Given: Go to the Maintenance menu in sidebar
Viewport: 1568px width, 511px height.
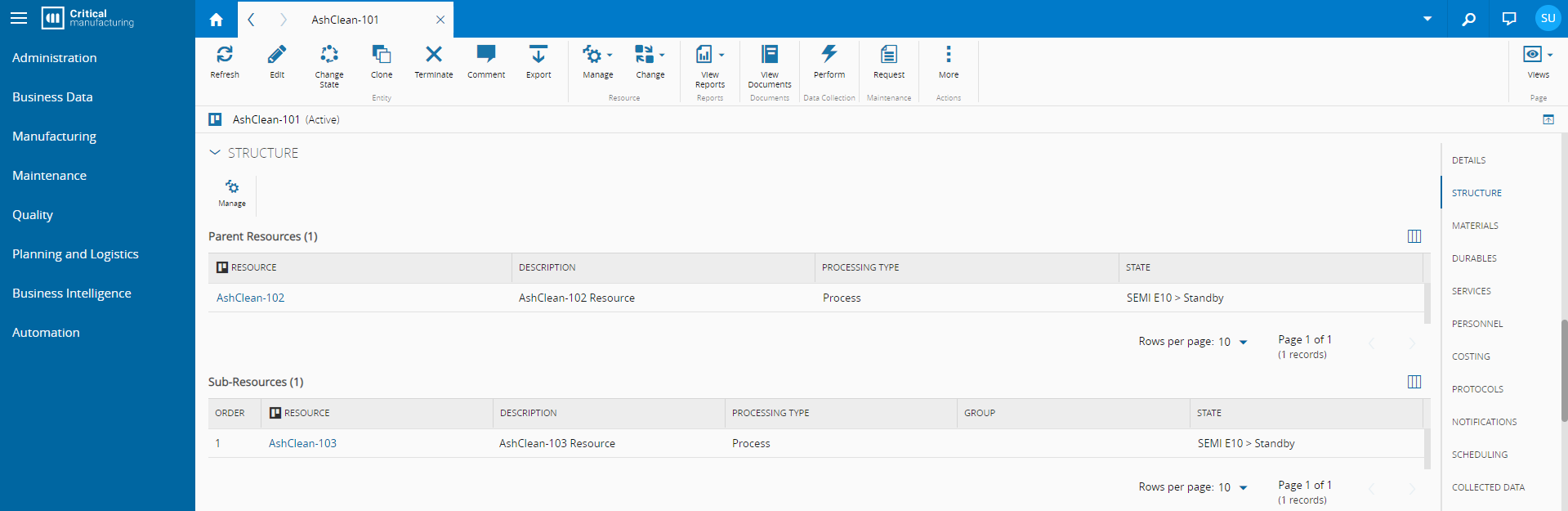Looking at the screenshot, I should (x=49, y=176).
